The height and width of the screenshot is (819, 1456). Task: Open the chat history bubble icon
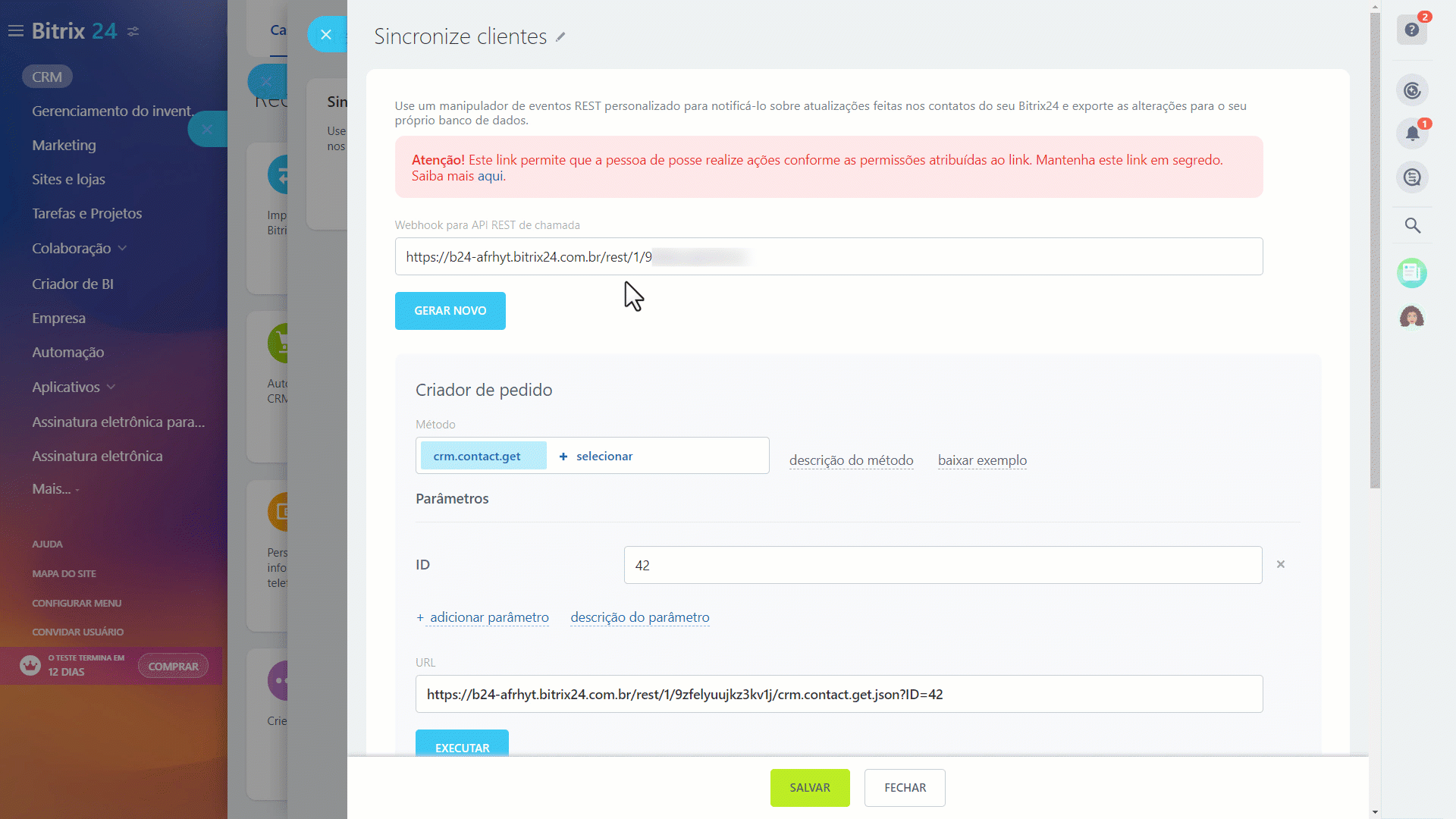1412,177
